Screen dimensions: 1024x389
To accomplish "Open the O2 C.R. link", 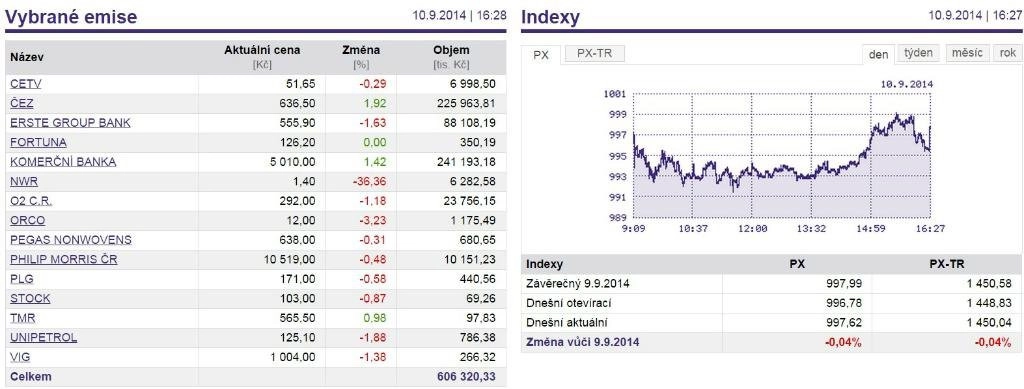I will tap(31, 201).
